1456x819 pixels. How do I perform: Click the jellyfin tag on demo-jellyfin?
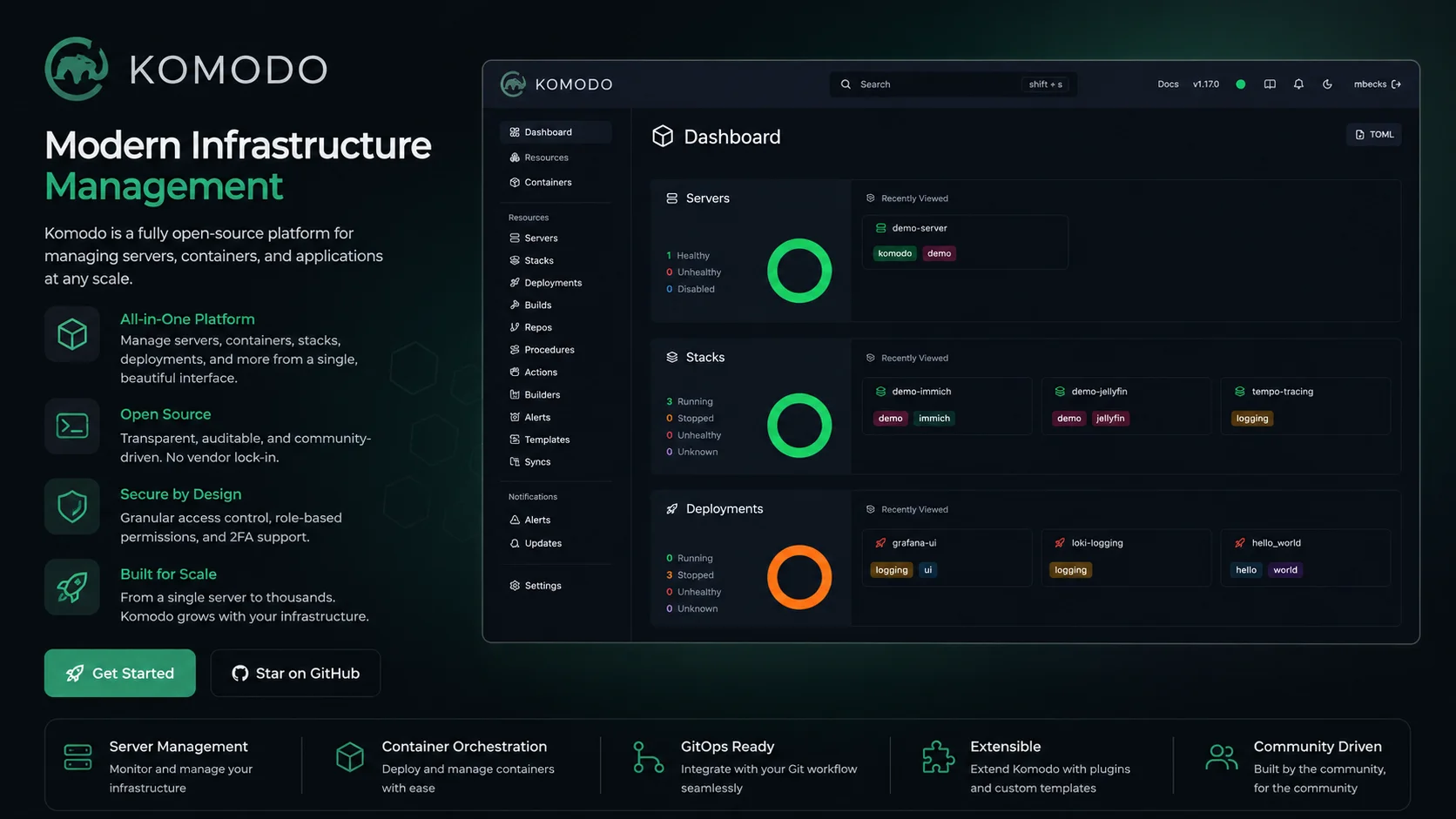(1110, 419)
